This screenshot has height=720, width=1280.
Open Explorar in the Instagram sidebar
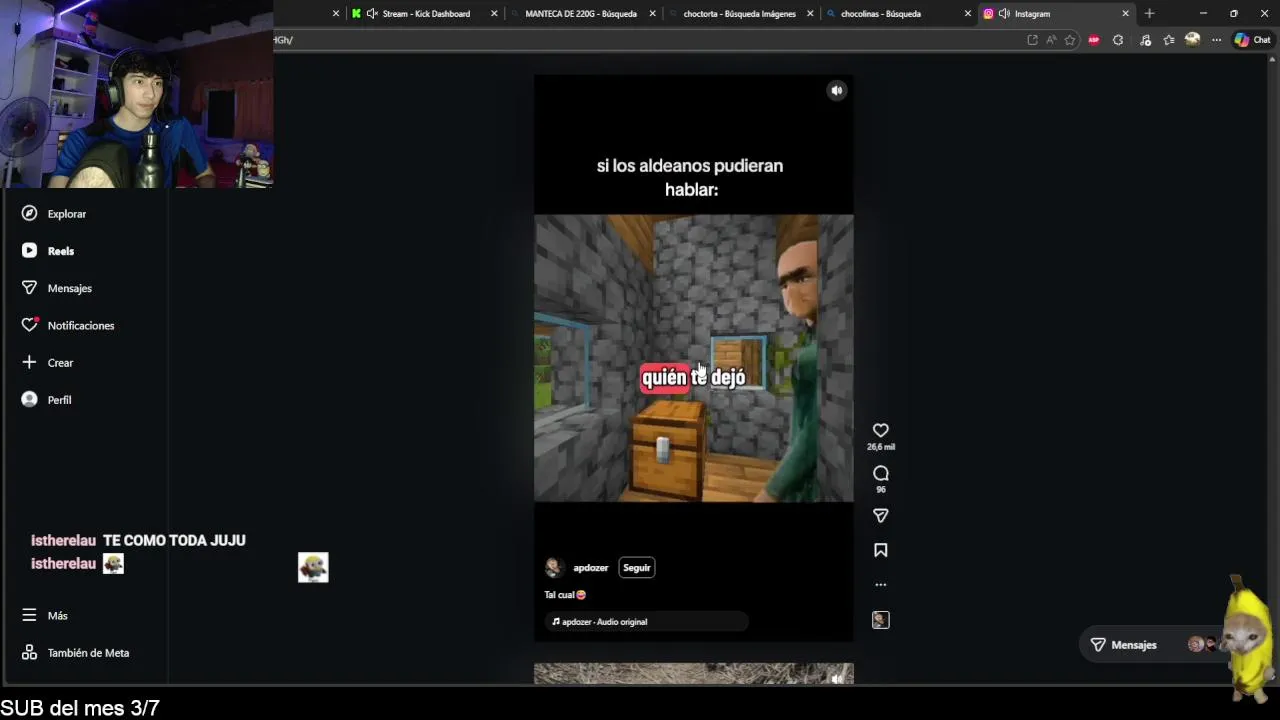click(56, 213)
